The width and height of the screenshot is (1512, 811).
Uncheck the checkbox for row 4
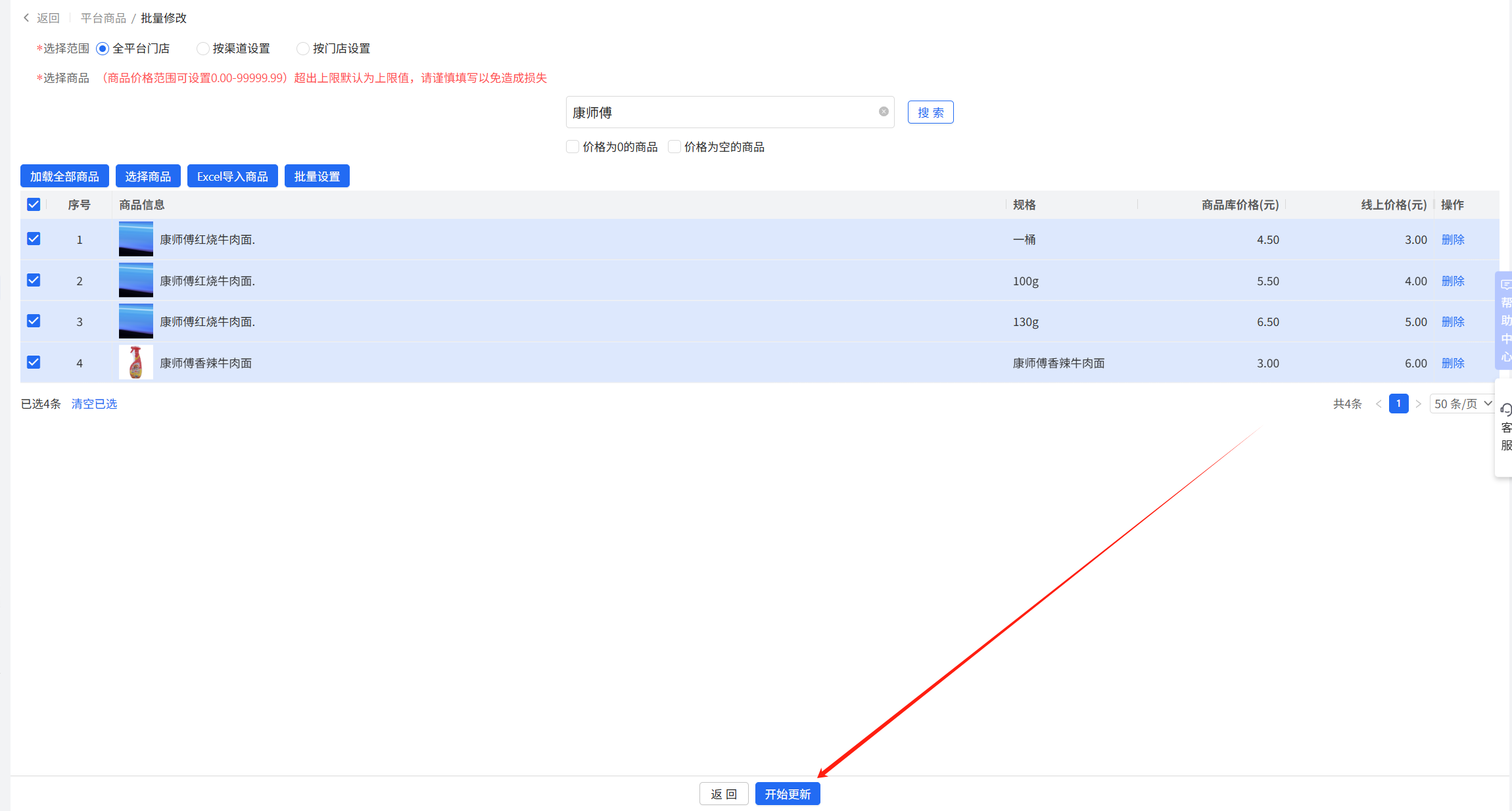34,362
